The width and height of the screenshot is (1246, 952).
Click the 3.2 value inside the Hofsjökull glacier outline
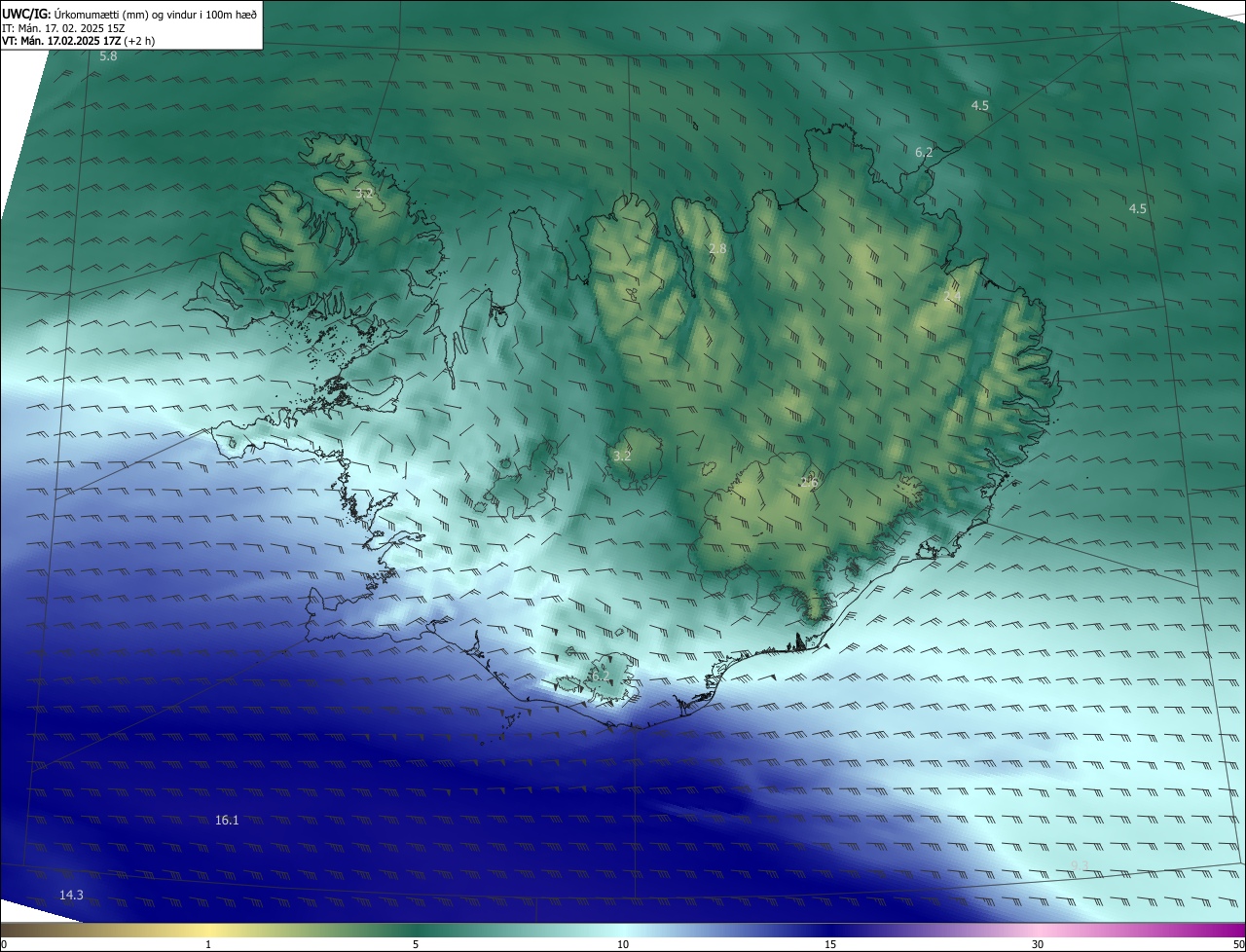[622, 456]
